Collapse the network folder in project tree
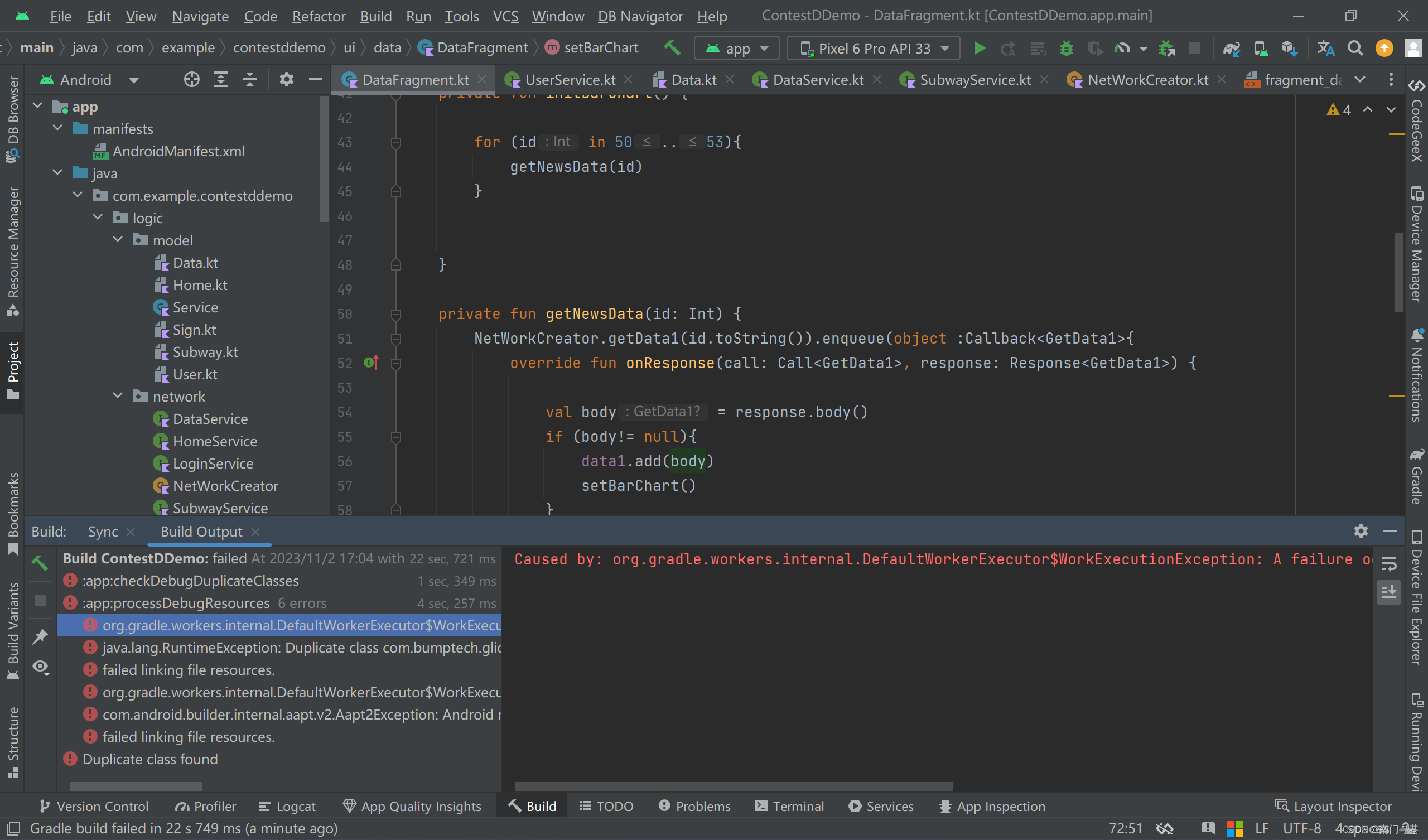The height and width of the screenshot is (840, 1428). 118,396
